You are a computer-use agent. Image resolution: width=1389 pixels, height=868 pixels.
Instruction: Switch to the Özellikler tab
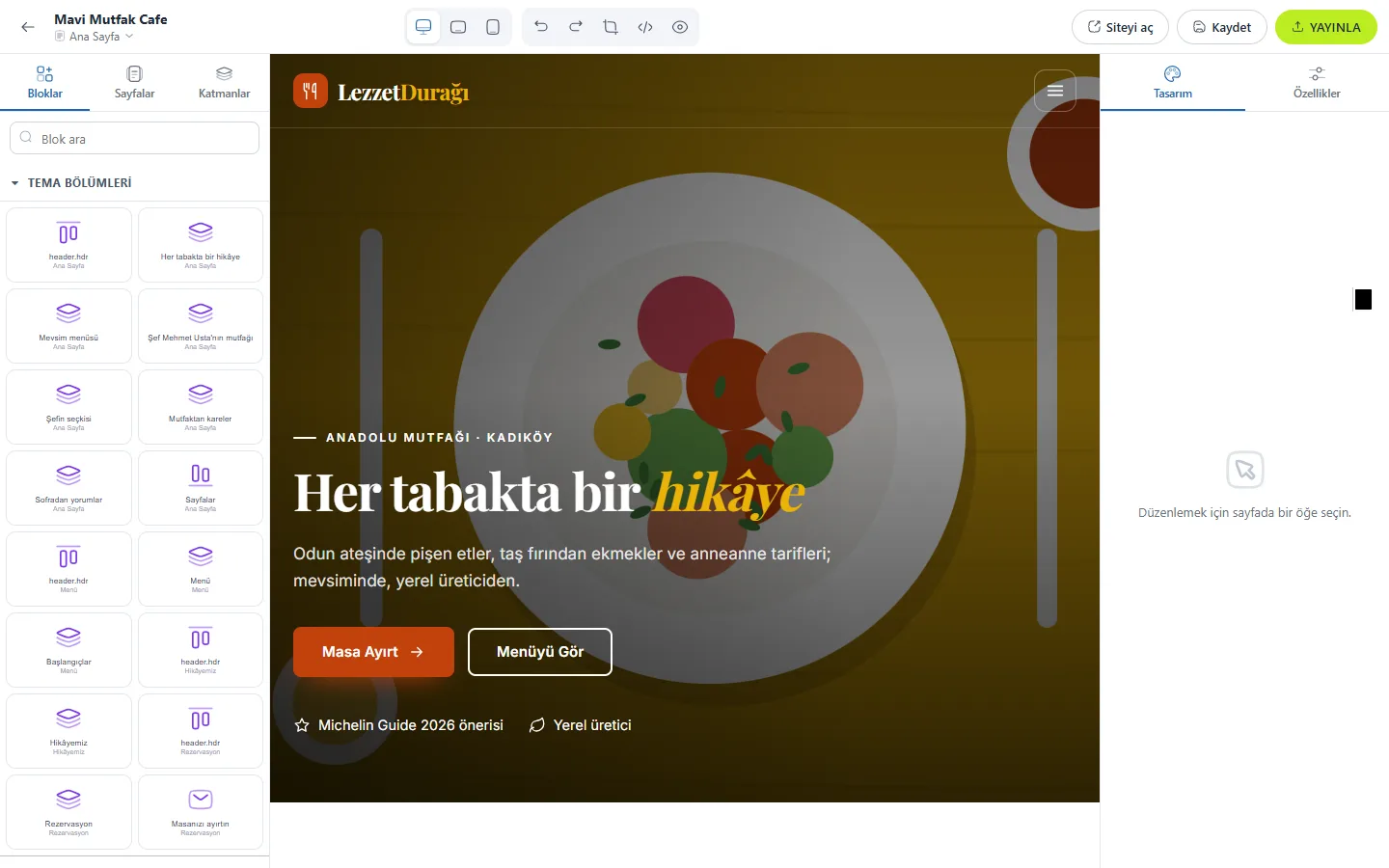coord(1317,83)
